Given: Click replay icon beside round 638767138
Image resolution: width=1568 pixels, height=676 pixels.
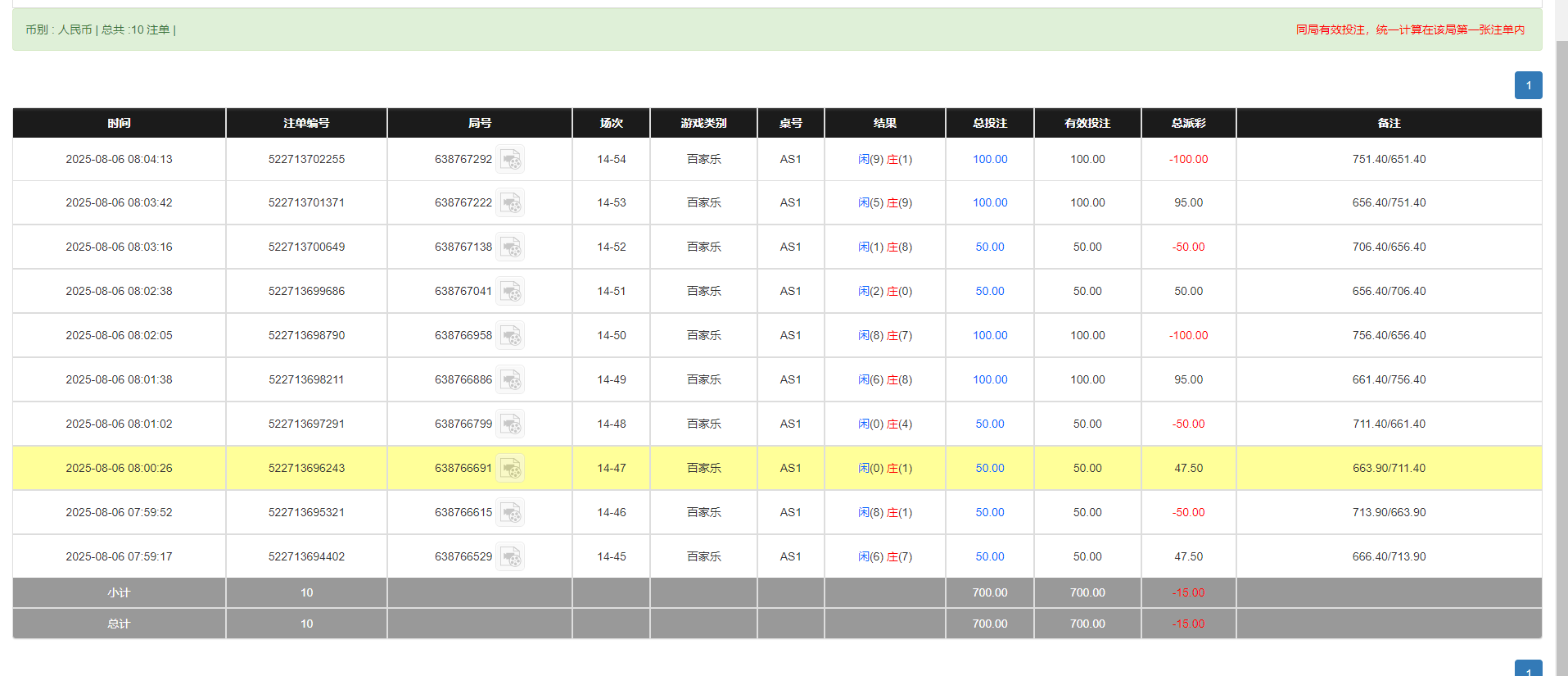Looking at the screenshot, I should click(x=510, y=247).
